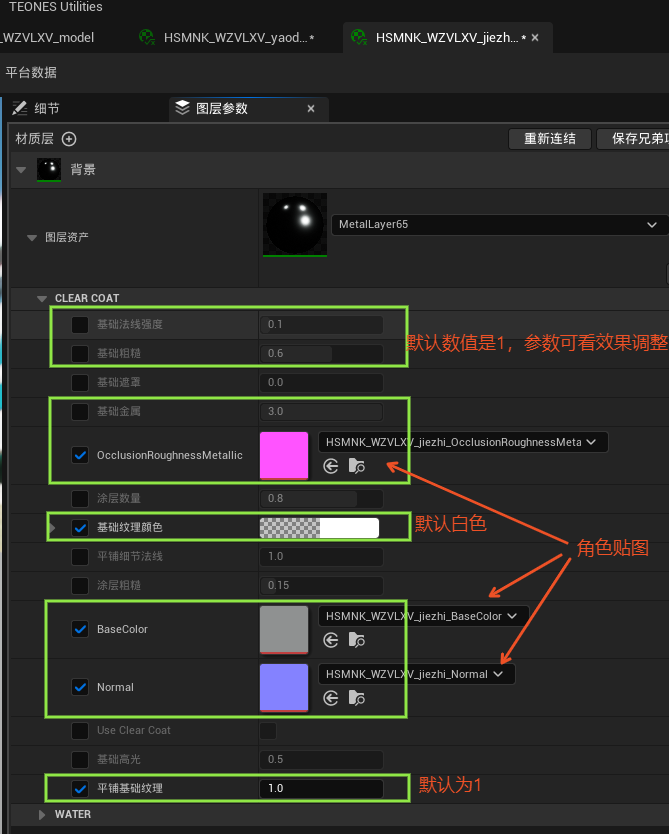The width and height of the screenshot is (669, 834).
Task: Browse to Normal texture in content browser
Action: click(357, 698)
